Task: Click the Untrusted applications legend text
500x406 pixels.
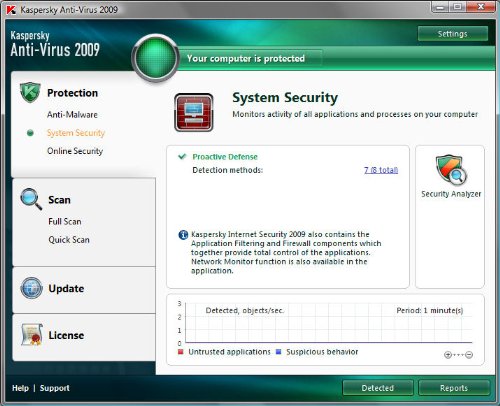Action: click(229, 352)
